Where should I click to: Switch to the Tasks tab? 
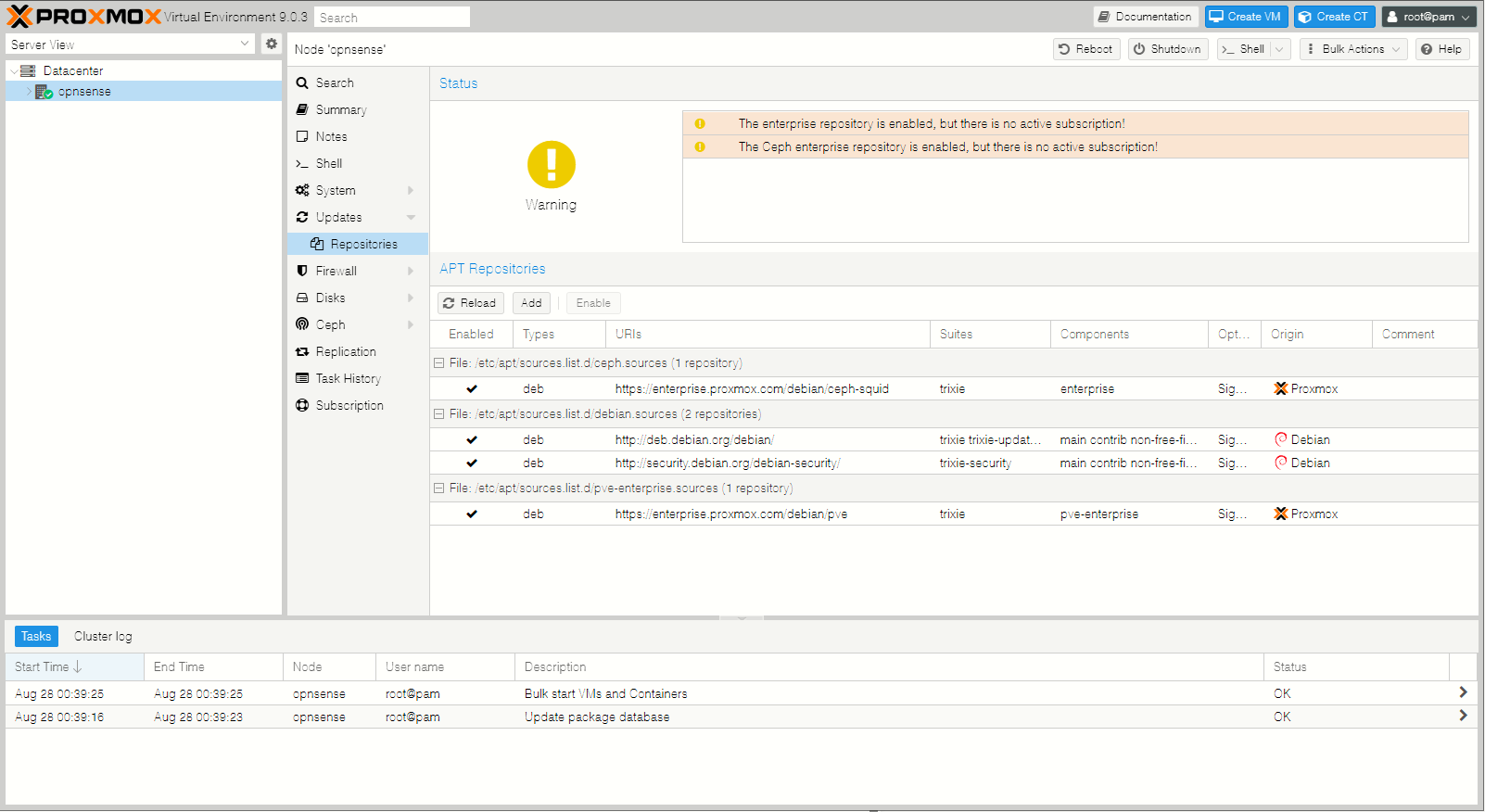36,636
